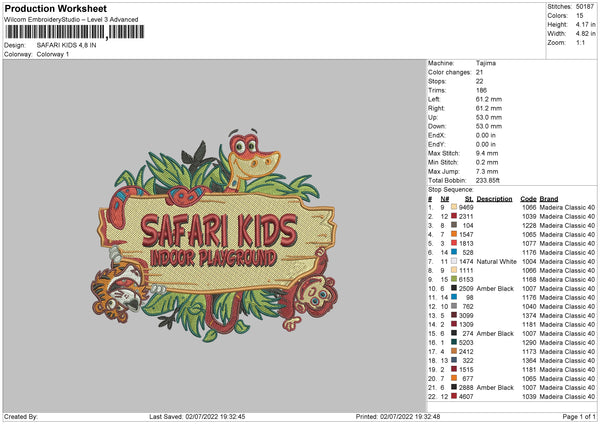Click the Brand column header

click(549, 199)
